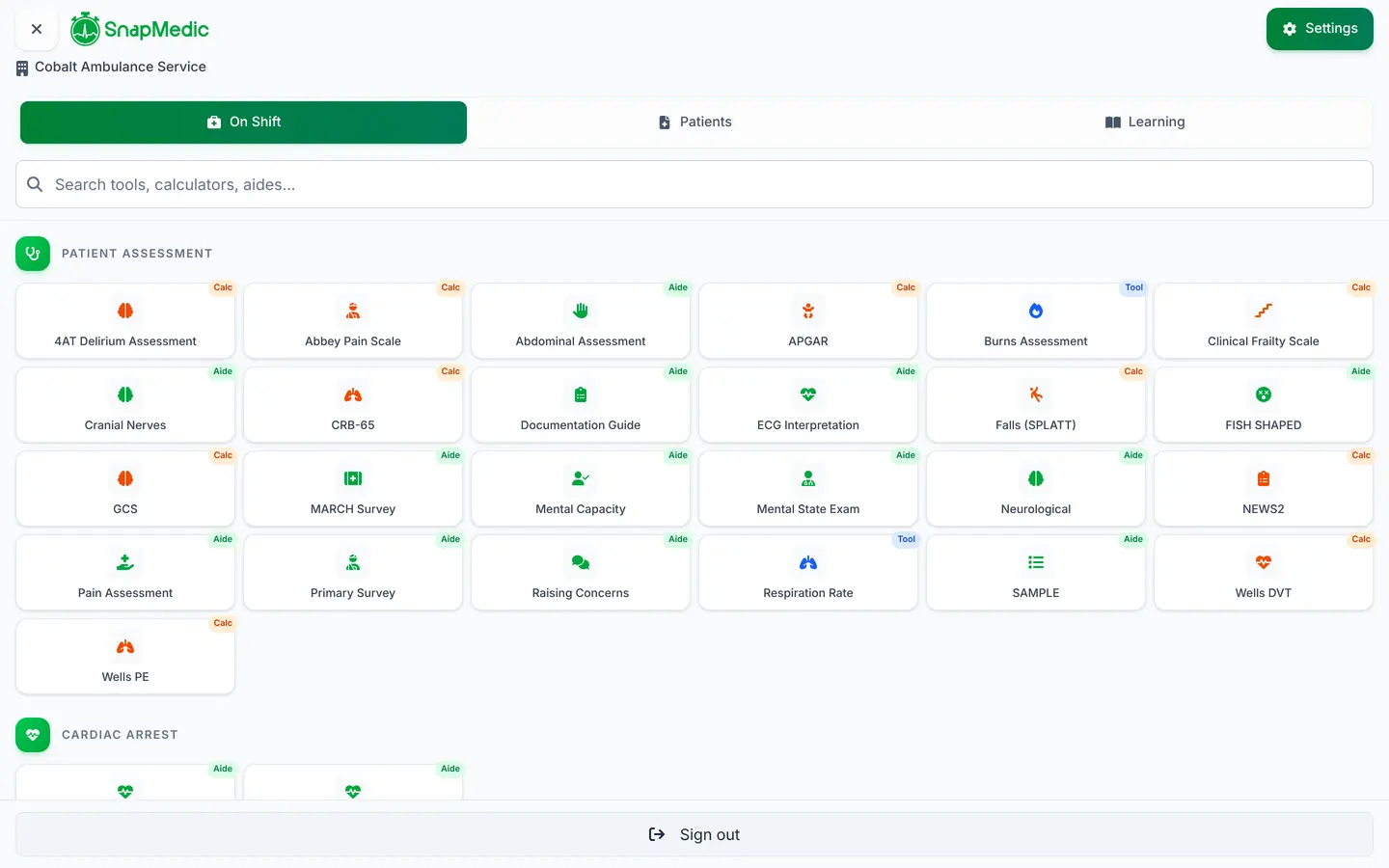Select the SAMPLE list icon
Viewport: 1389px width, 868px height.
[1036, 562]
